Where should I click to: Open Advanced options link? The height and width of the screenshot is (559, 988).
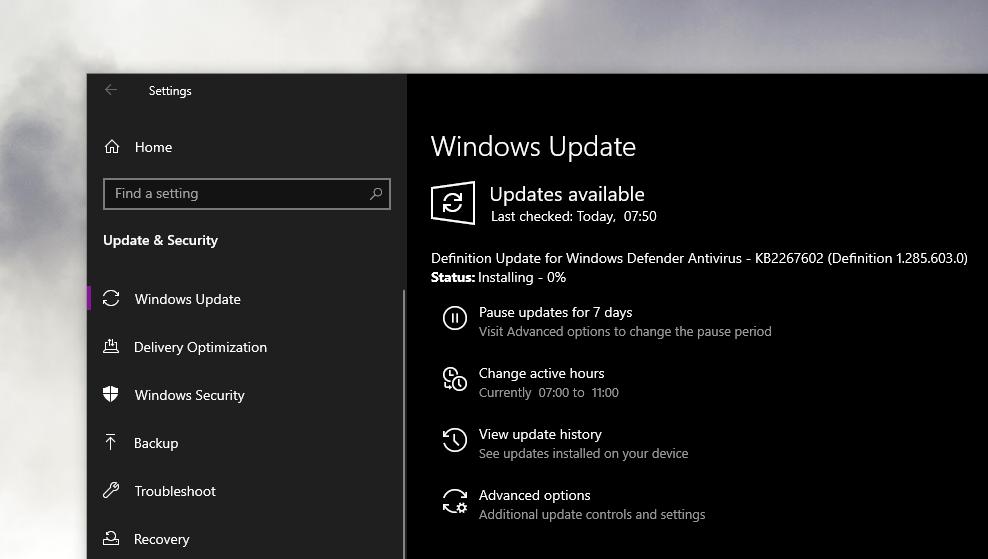(534, 495)
